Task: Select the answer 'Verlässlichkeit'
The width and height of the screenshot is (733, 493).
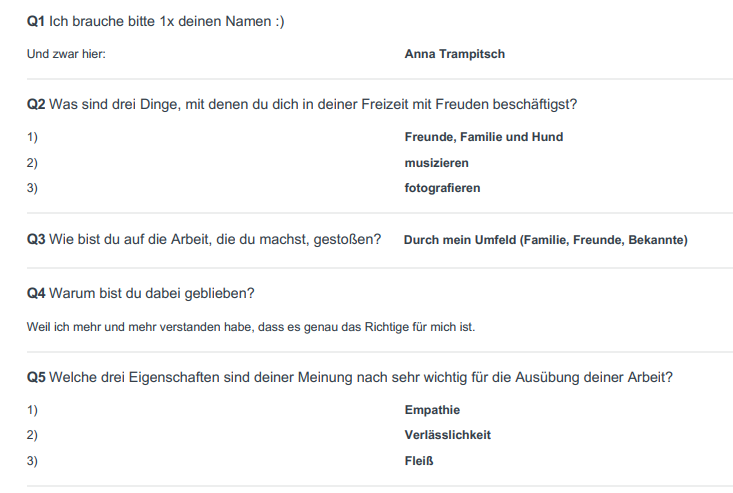Action: point(448,435)
